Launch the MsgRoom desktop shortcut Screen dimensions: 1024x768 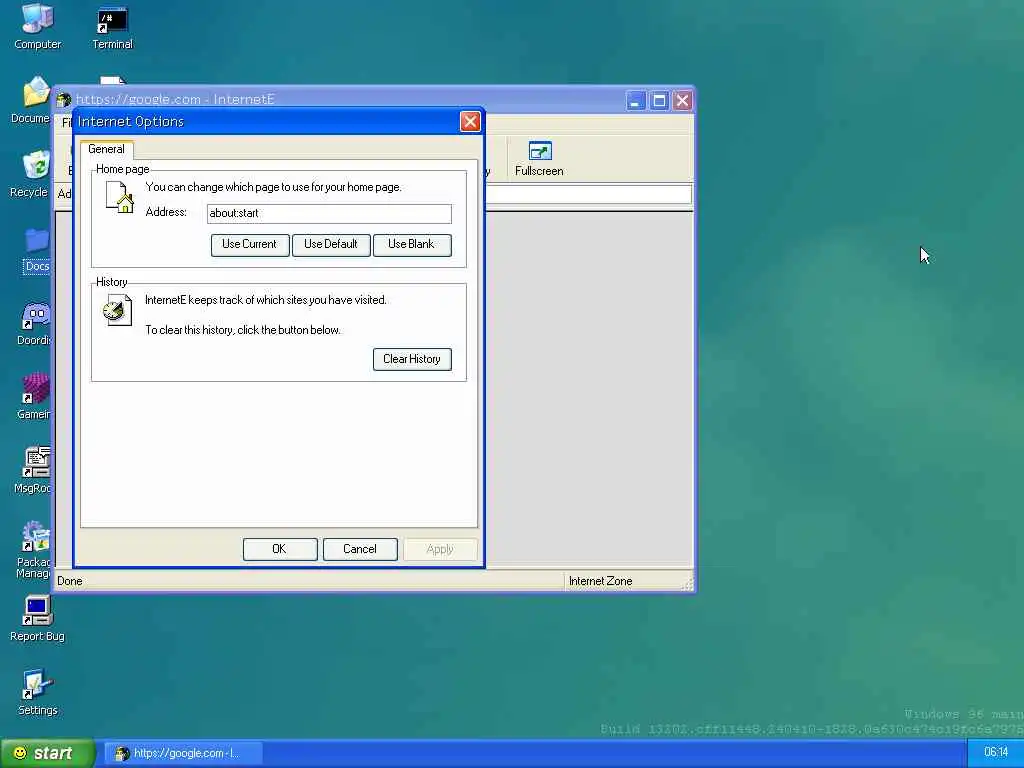coord(34,470)
